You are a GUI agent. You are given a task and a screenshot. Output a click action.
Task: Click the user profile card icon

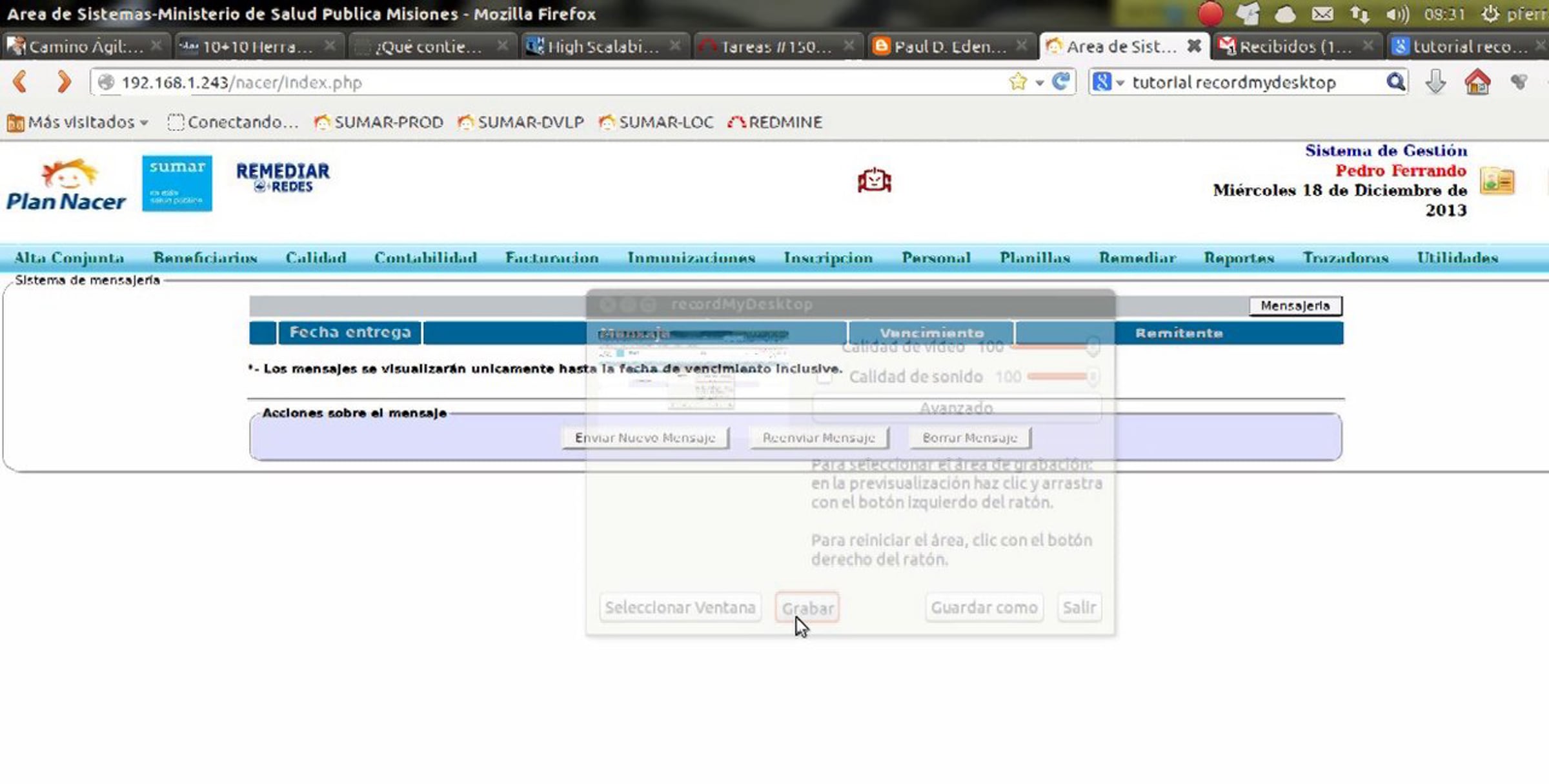pyautogui.click(x=1497, y=181)
